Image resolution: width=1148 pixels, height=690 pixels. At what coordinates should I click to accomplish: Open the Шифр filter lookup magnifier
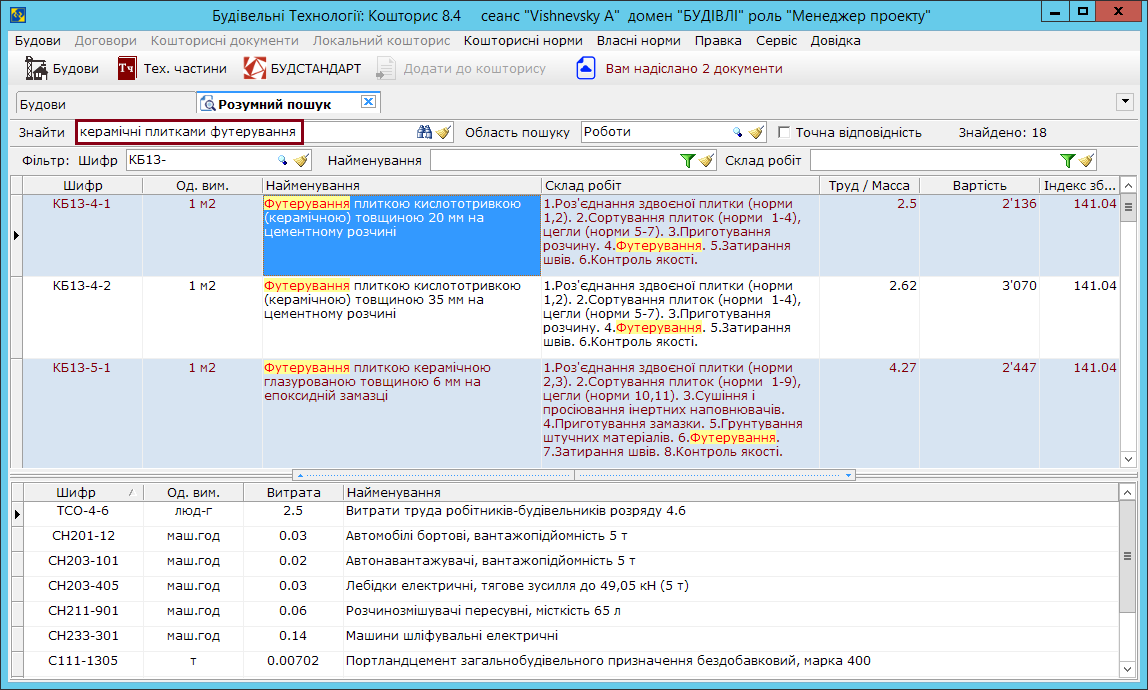(x=283, y=160)
